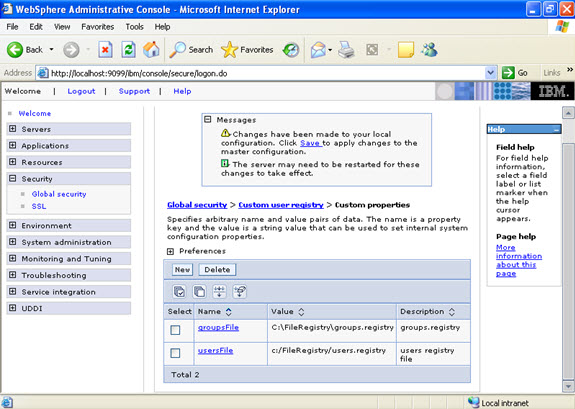The image size is (575, 409).
Task: Click the Deselect all items table icon
Action: [x=199, y=292]
